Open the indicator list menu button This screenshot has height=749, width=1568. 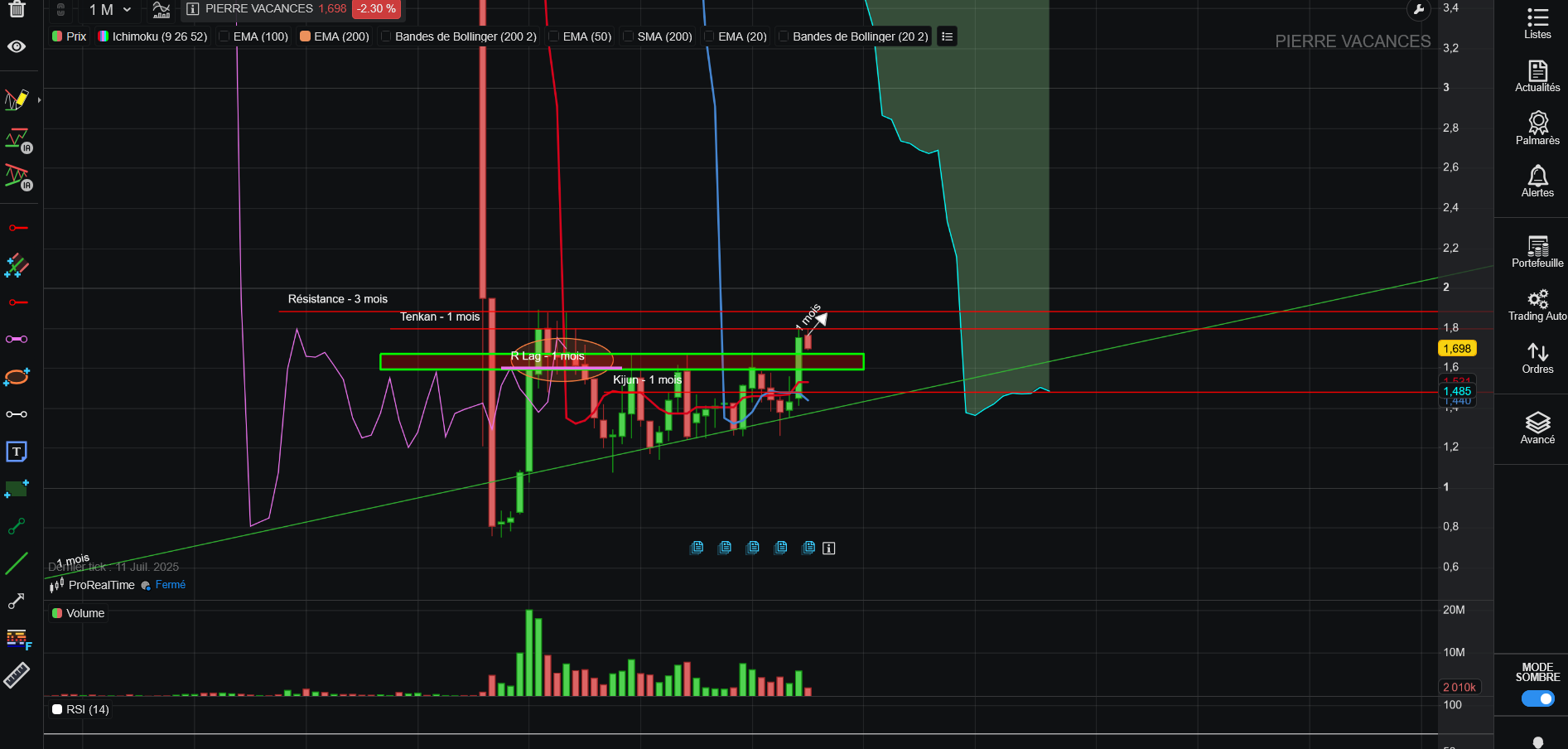[947, 36]
